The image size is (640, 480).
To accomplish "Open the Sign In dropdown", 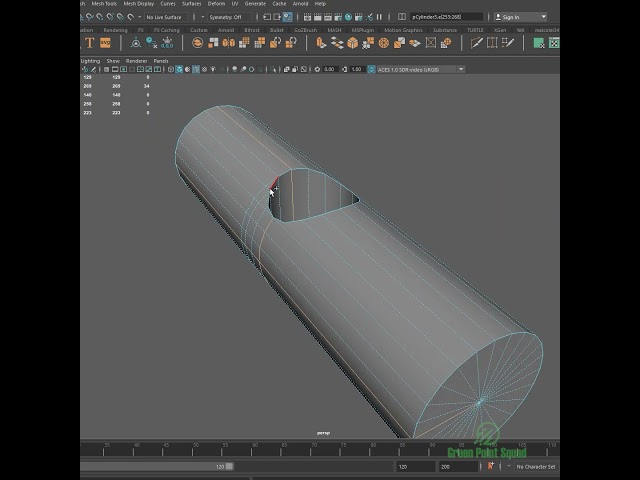I will 520,17.
